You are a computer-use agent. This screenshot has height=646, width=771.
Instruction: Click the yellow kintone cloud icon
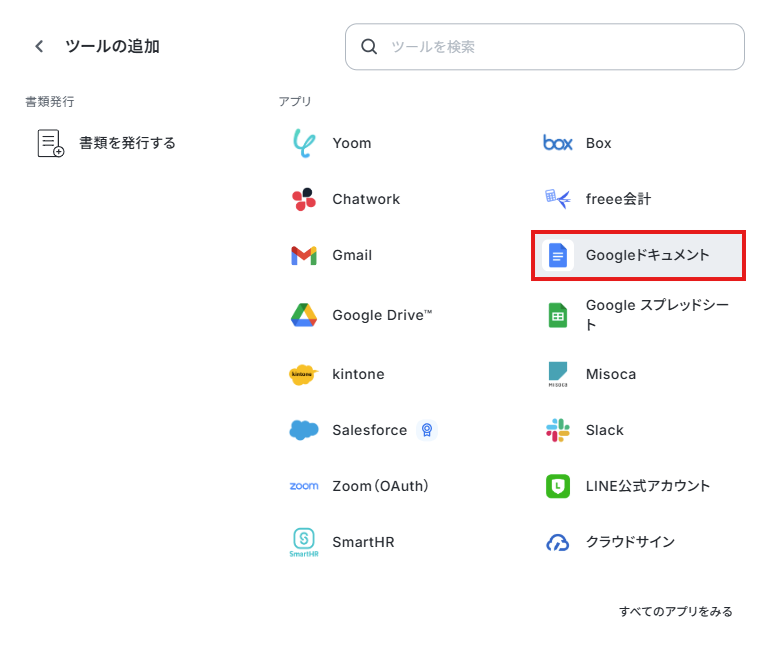point(304,374)
